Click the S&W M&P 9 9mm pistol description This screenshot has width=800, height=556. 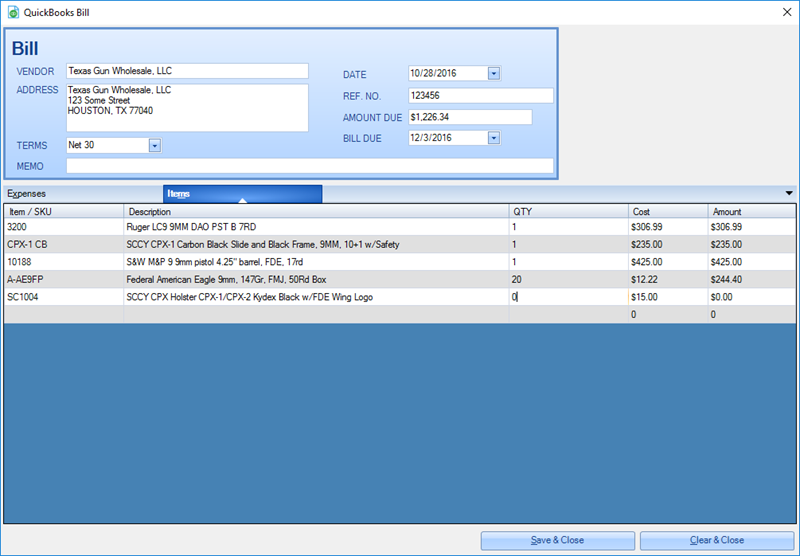click(x=316, y=262)
